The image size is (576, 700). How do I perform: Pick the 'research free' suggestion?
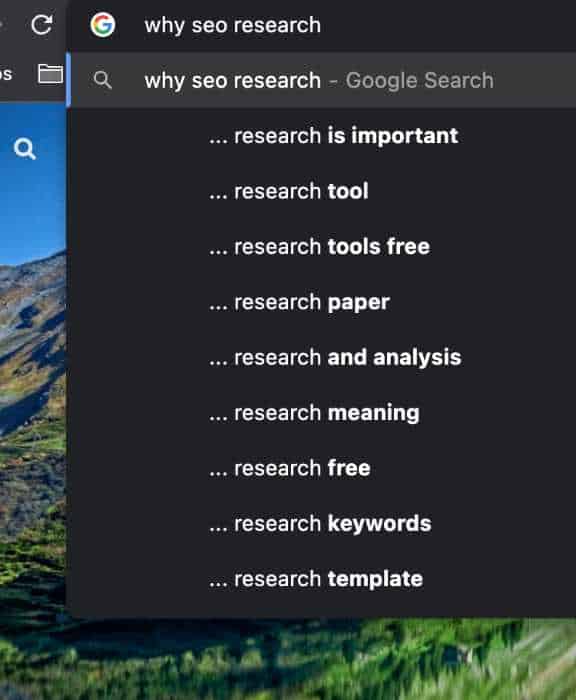coord(290,468)
